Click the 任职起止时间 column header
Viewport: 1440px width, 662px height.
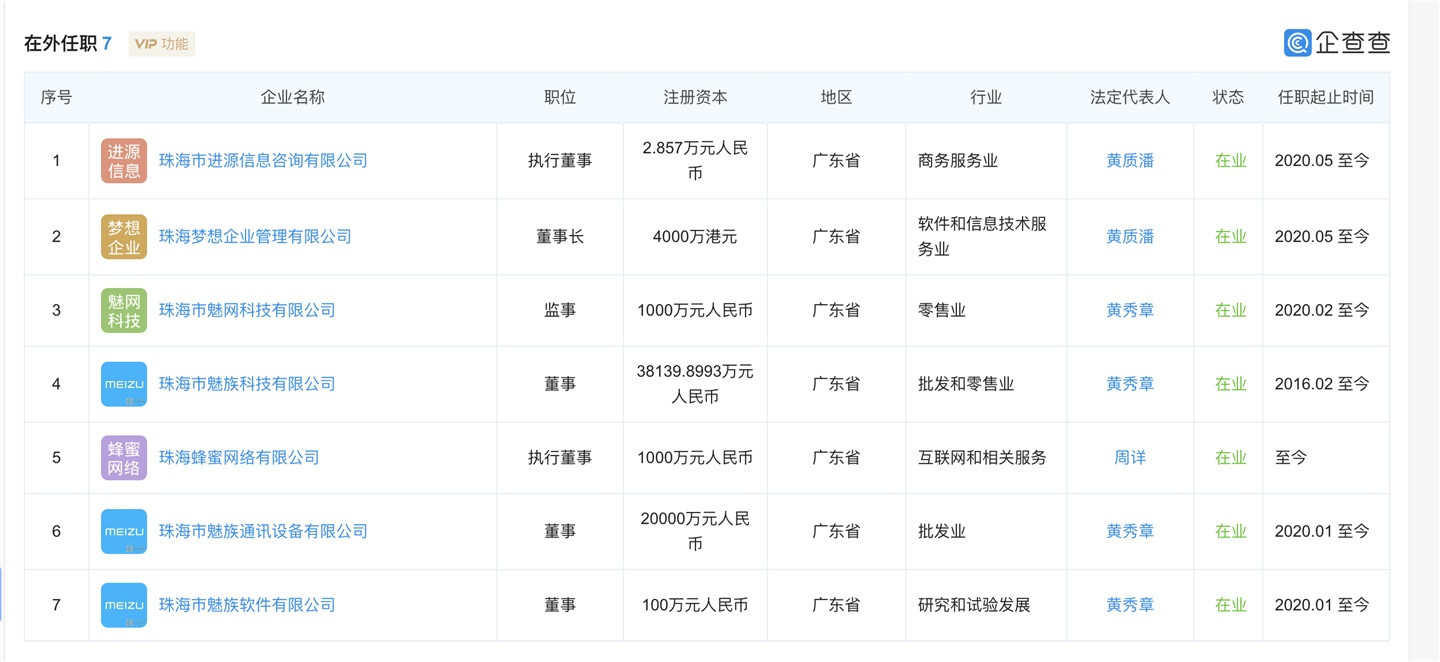[1325, 98]
